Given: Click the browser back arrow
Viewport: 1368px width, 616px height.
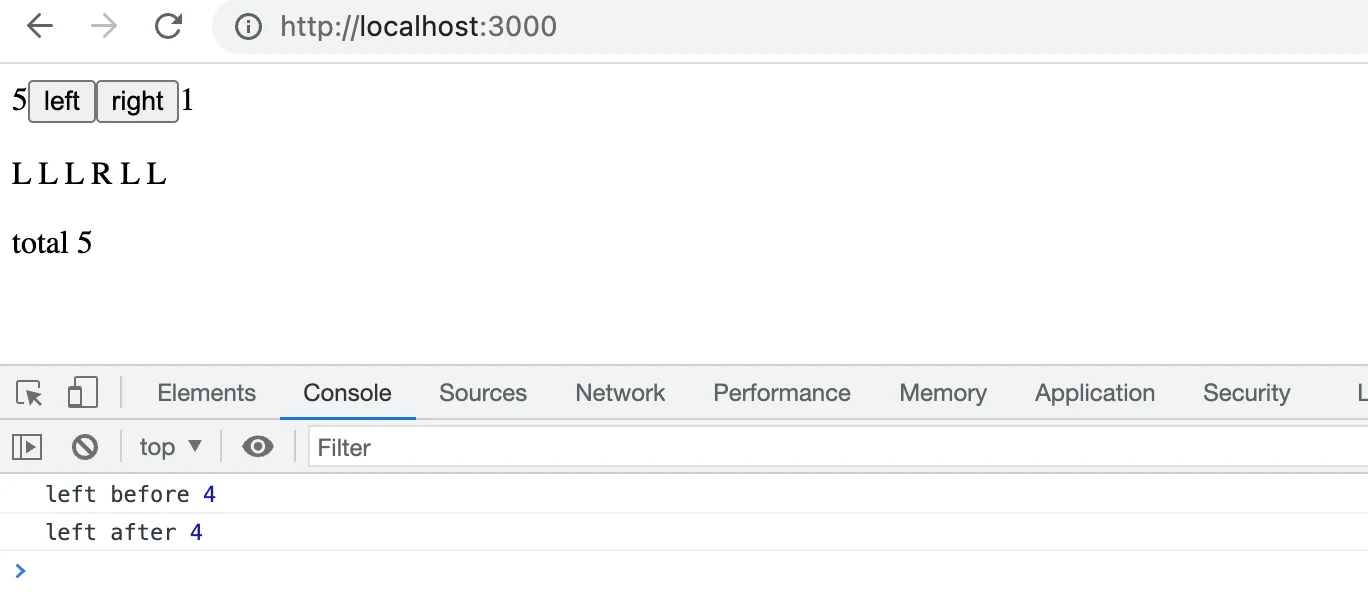Looking at the screenshot, I should [x=40, y=26].
